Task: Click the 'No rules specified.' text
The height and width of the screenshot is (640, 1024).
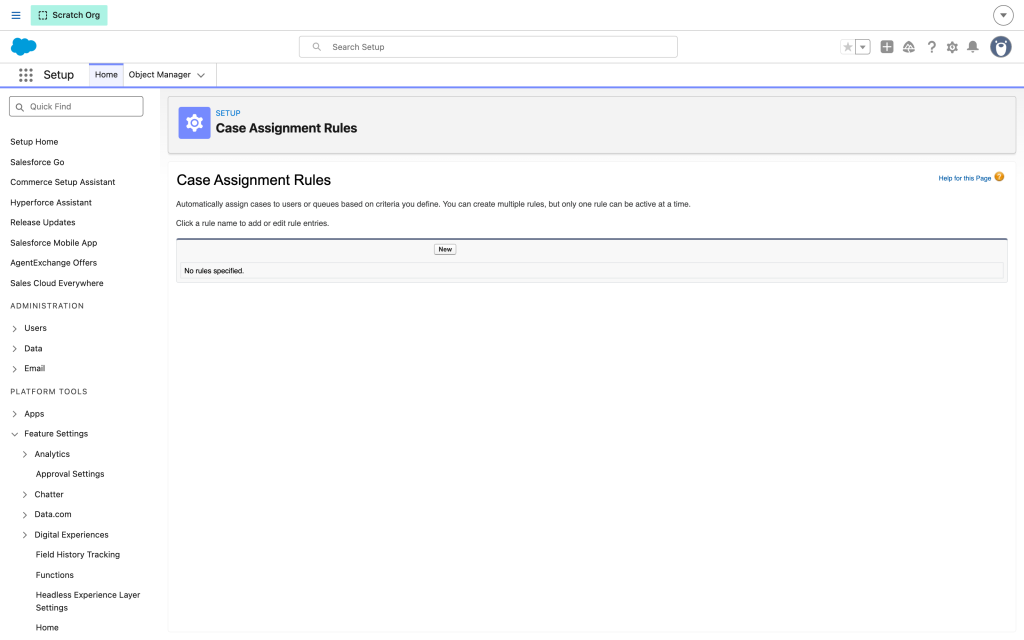Action: pyautogui.click(x=214, y=271)
